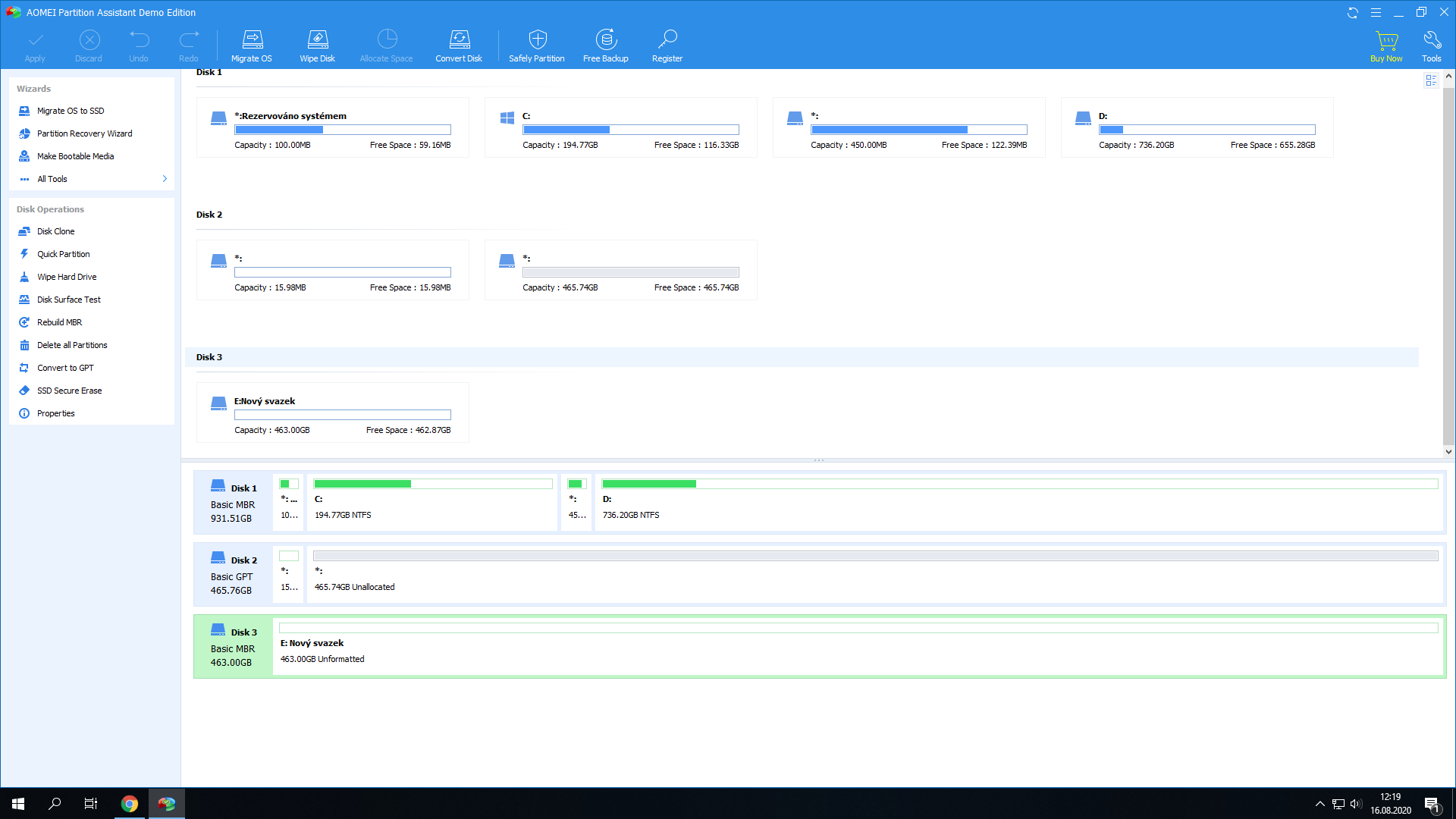Click Partition Recovery Wizard link
Image resolution: width=1456 pixels, height=819 pixels.
pos(84,133)
